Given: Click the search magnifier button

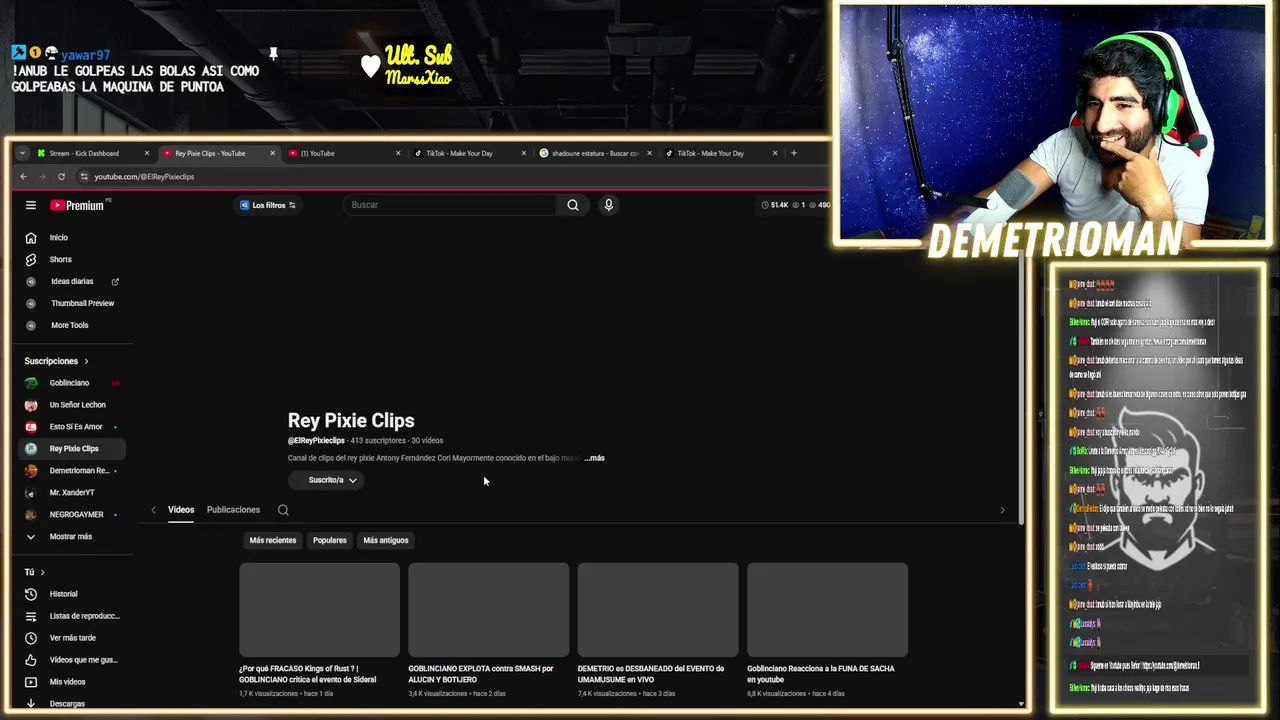Looking at the screenshot, I should click(x=573, y=205).
